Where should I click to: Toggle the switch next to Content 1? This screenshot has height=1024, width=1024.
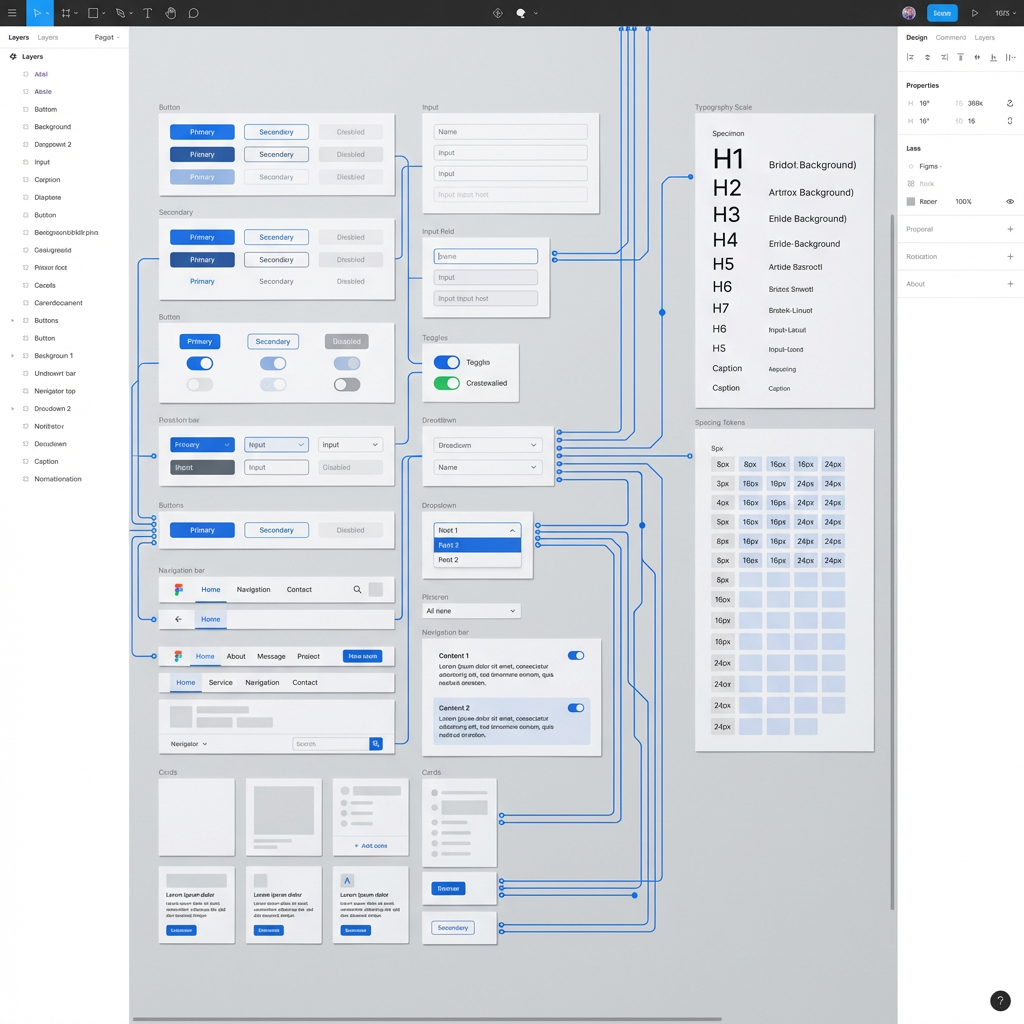coord(575,655)
